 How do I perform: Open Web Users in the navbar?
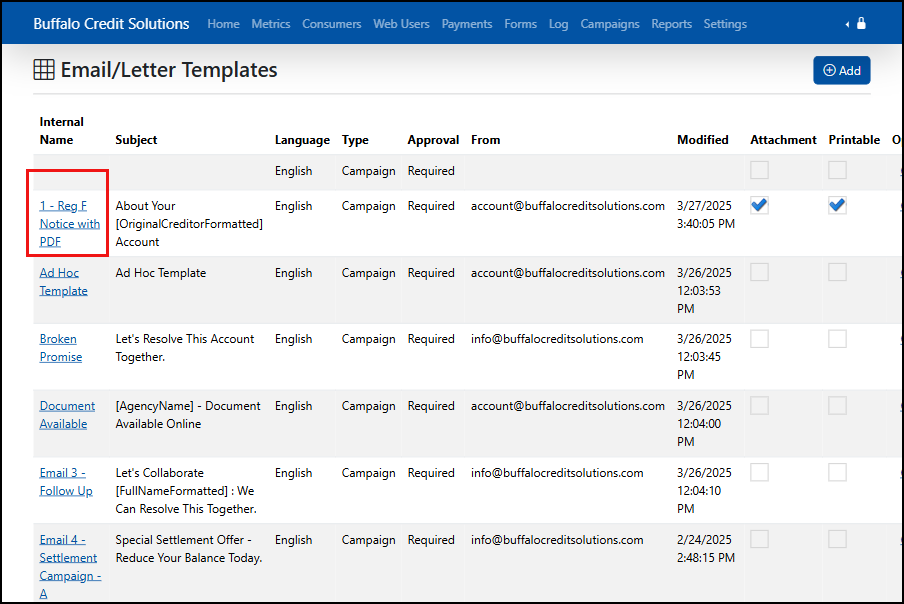tap(401, 24)
